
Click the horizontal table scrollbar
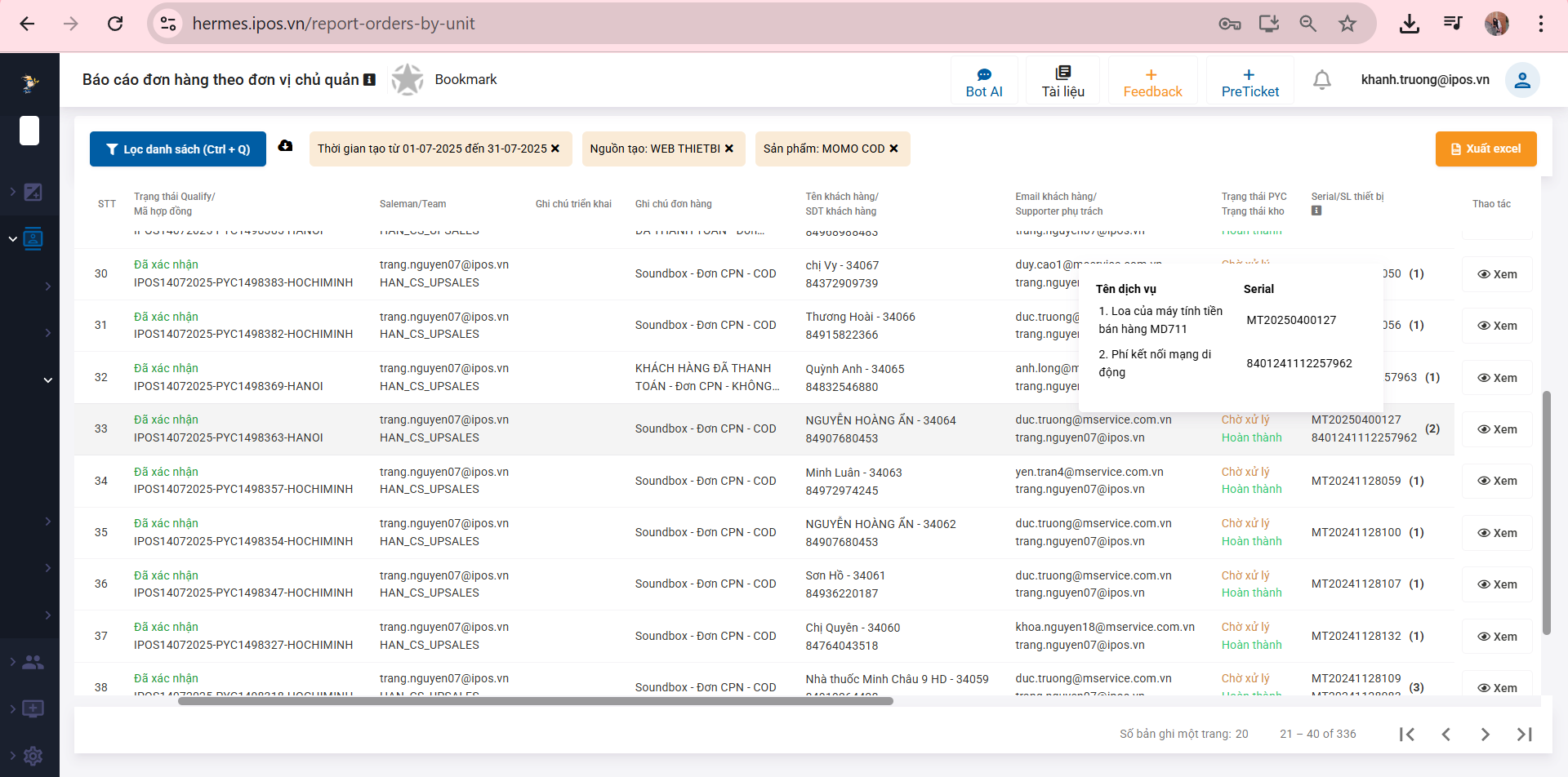[536, 701]
